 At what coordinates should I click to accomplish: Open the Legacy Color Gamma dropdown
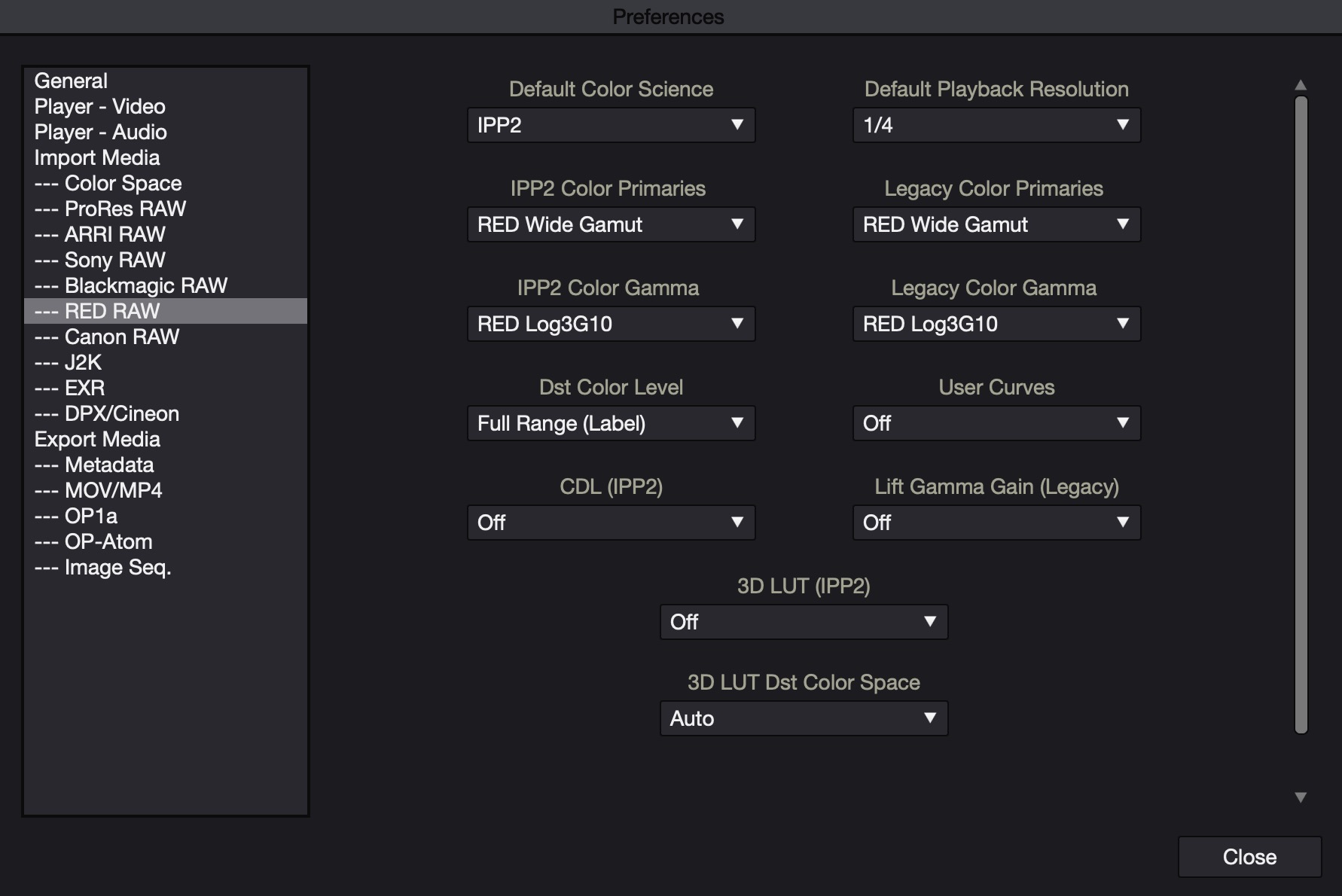(x=996, y=324)
